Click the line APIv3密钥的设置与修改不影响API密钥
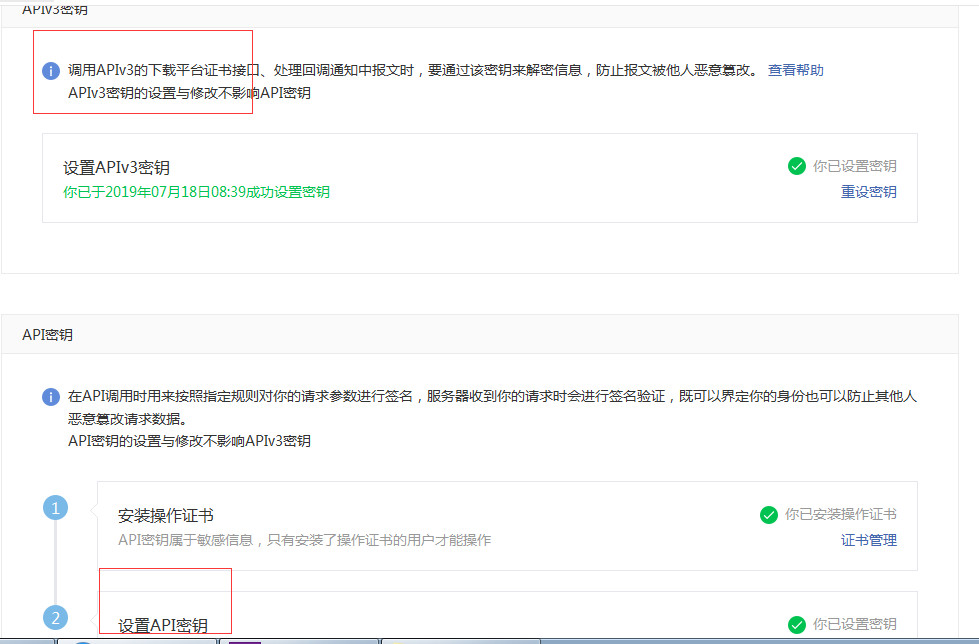Screen dimensions: 979x644 click(189, 93)
